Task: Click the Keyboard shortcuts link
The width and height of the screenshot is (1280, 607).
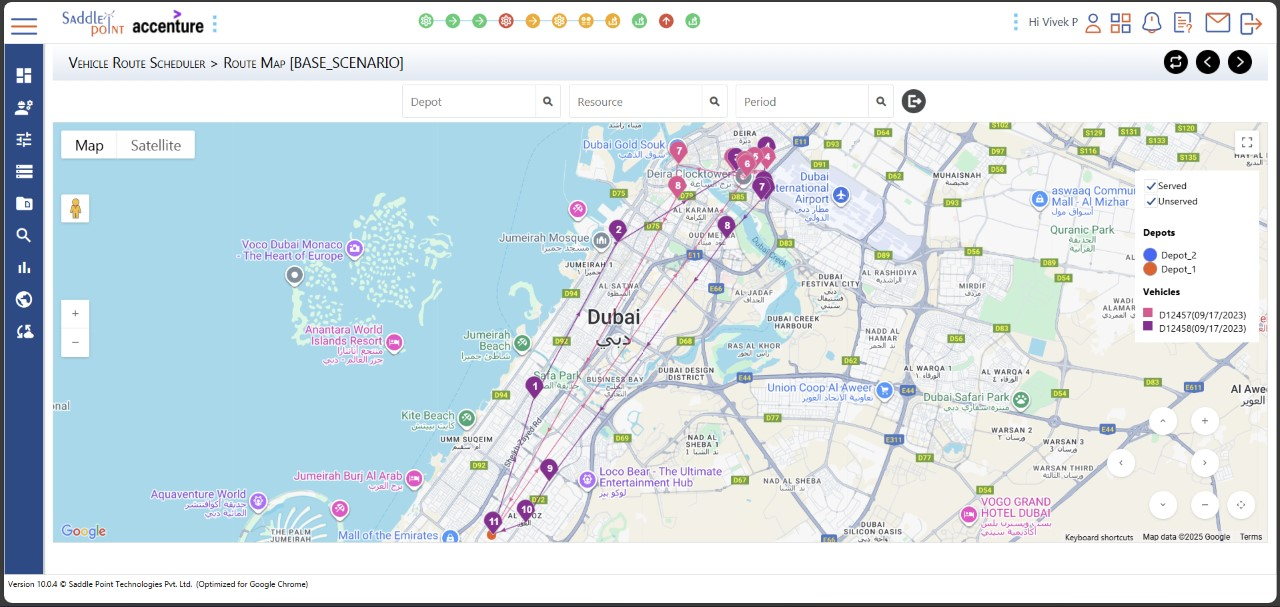Action: coord(1098,537)
